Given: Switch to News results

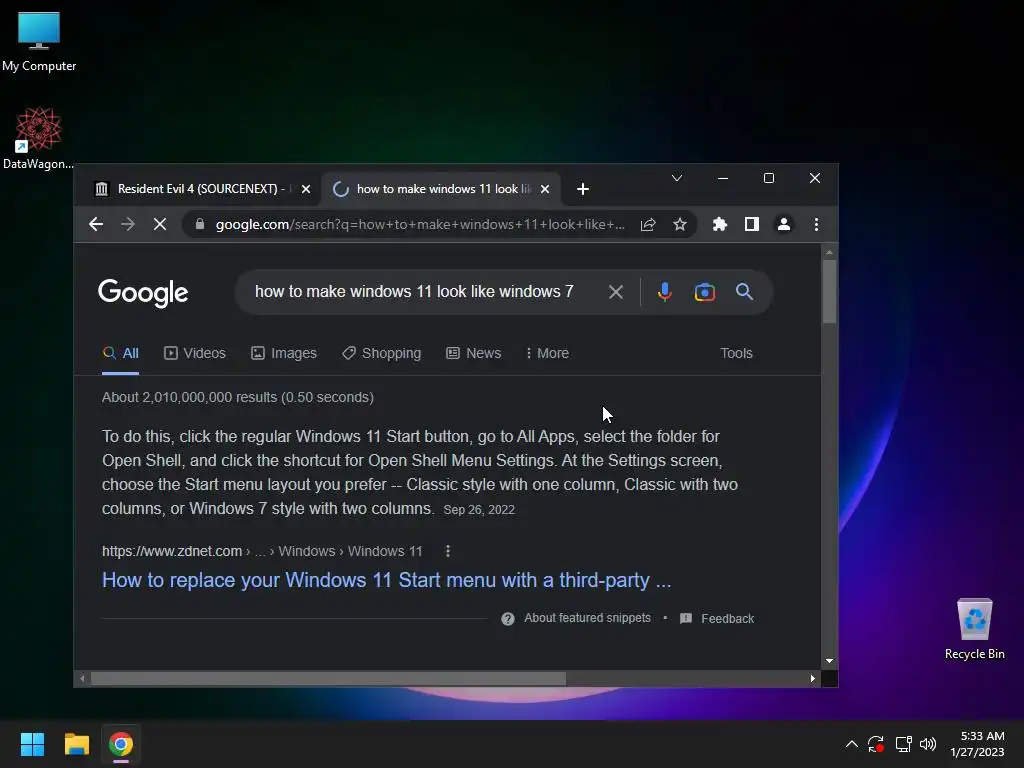Looking at the screenshot, I should click(473, 353).
